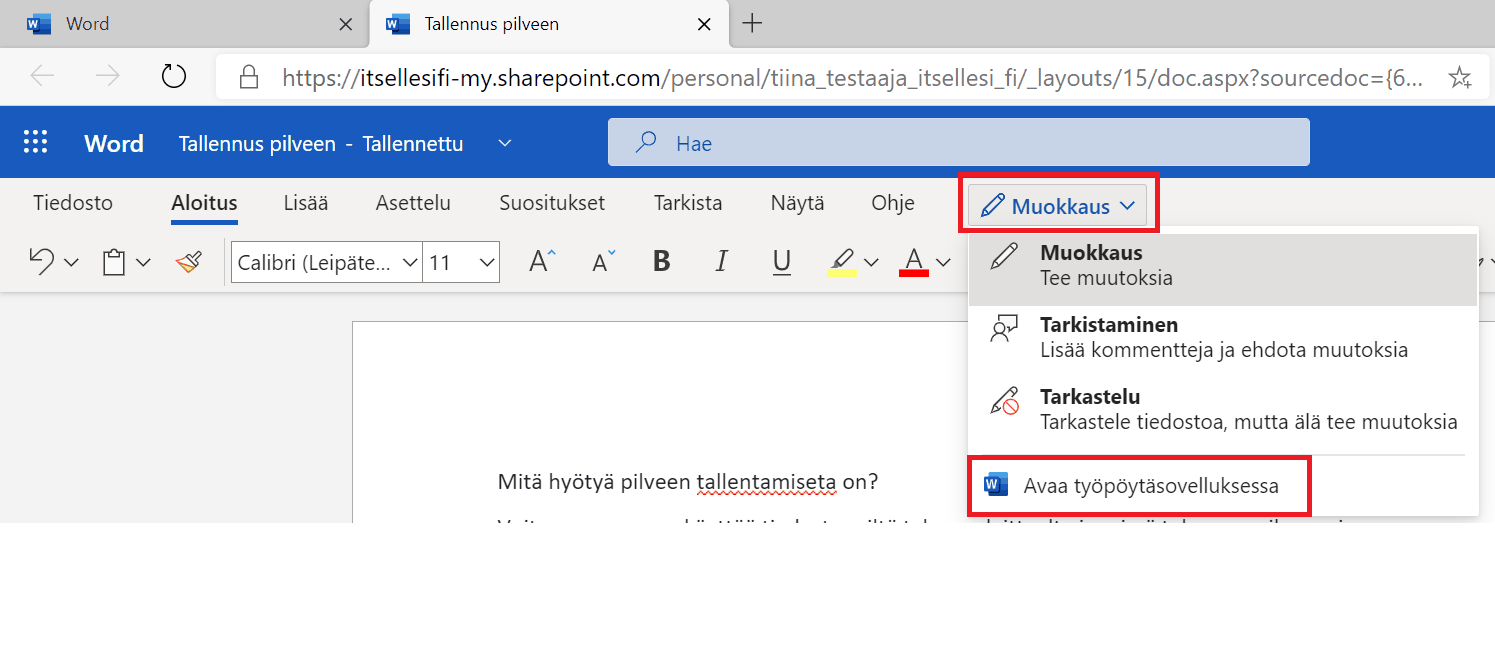
Task: Add page to favorites with star icon
Action: click(x=1460, y=77)
